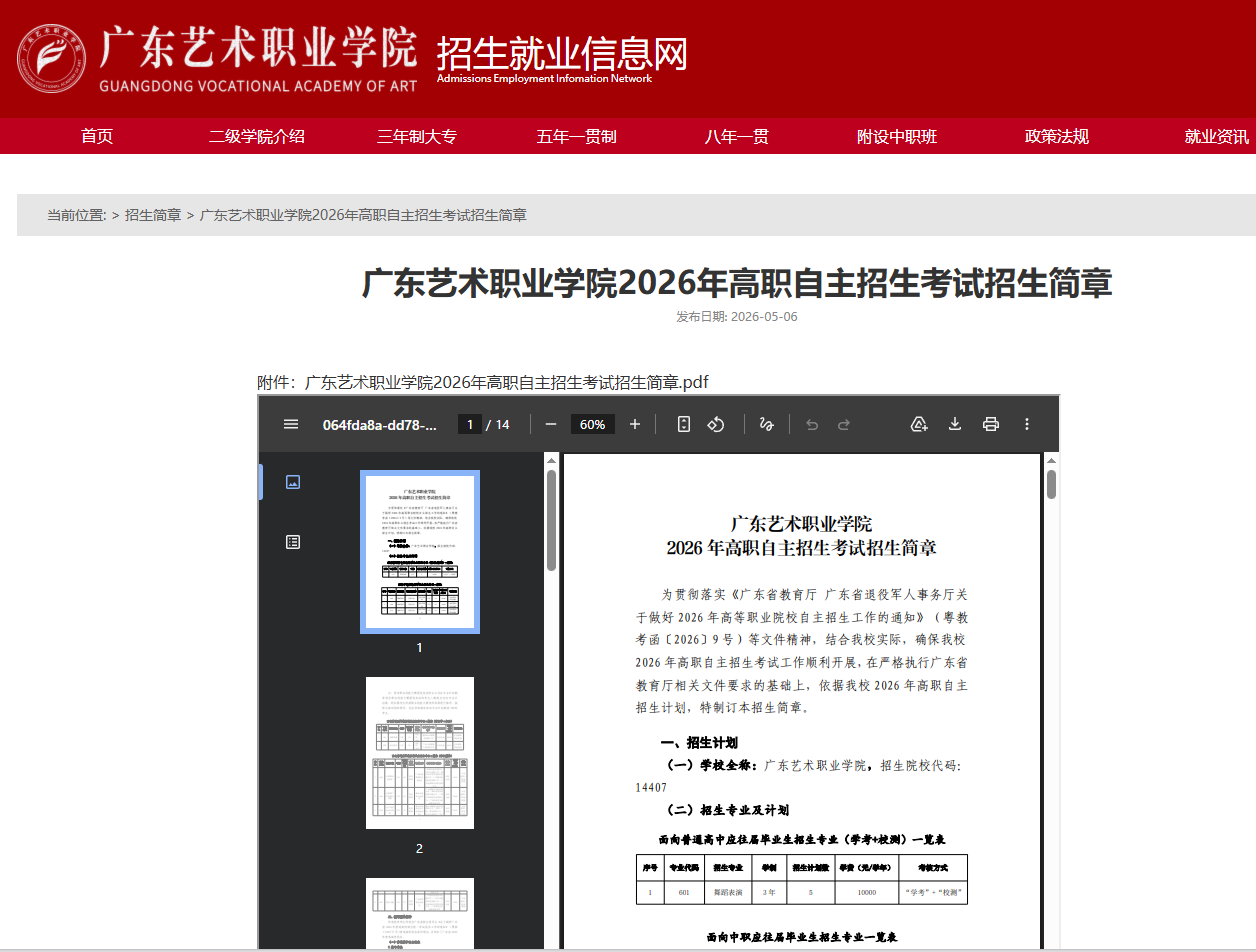
Task: Open the 三年制大专 menu item
Action: 417,137
